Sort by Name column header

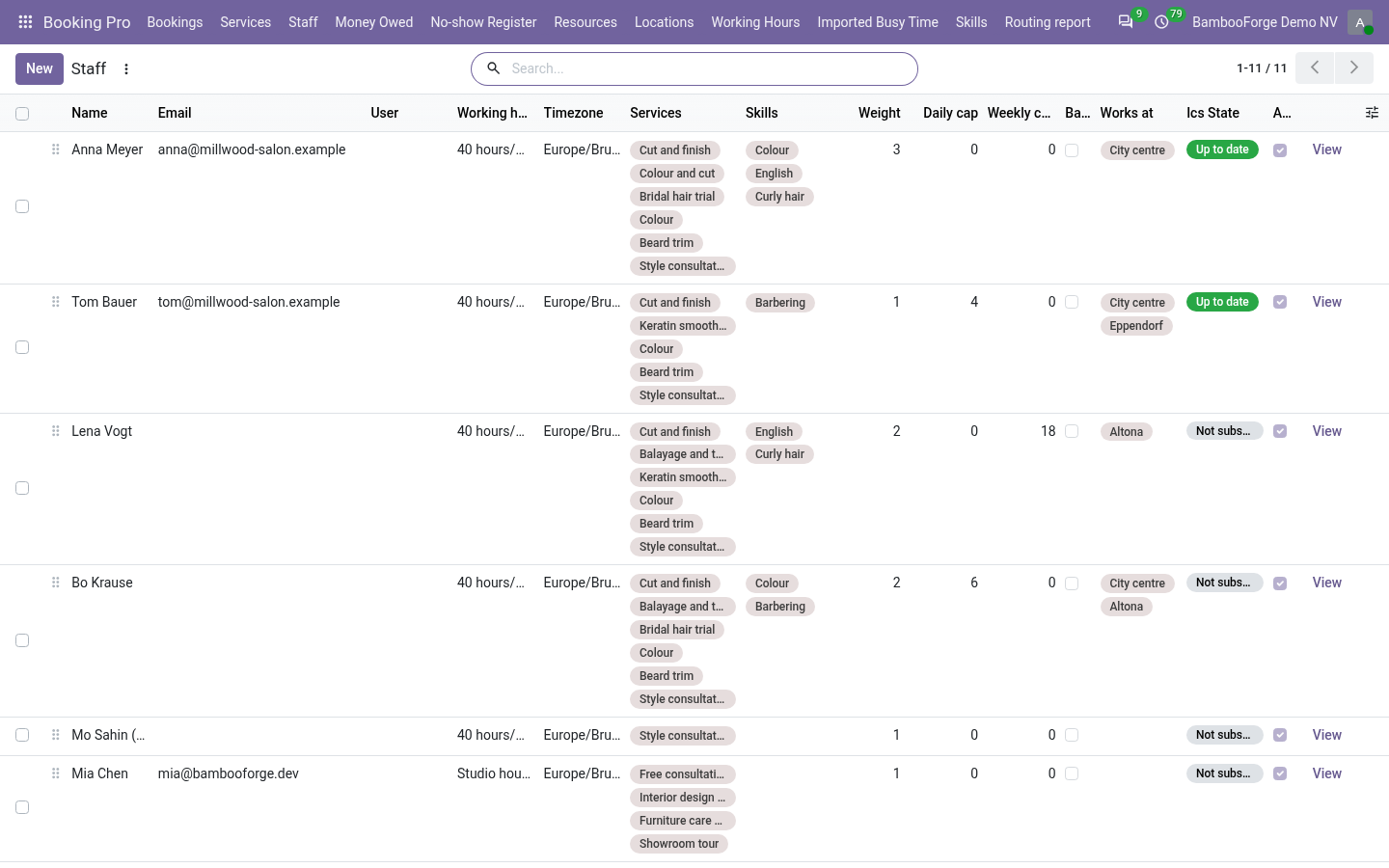point(90,113)
